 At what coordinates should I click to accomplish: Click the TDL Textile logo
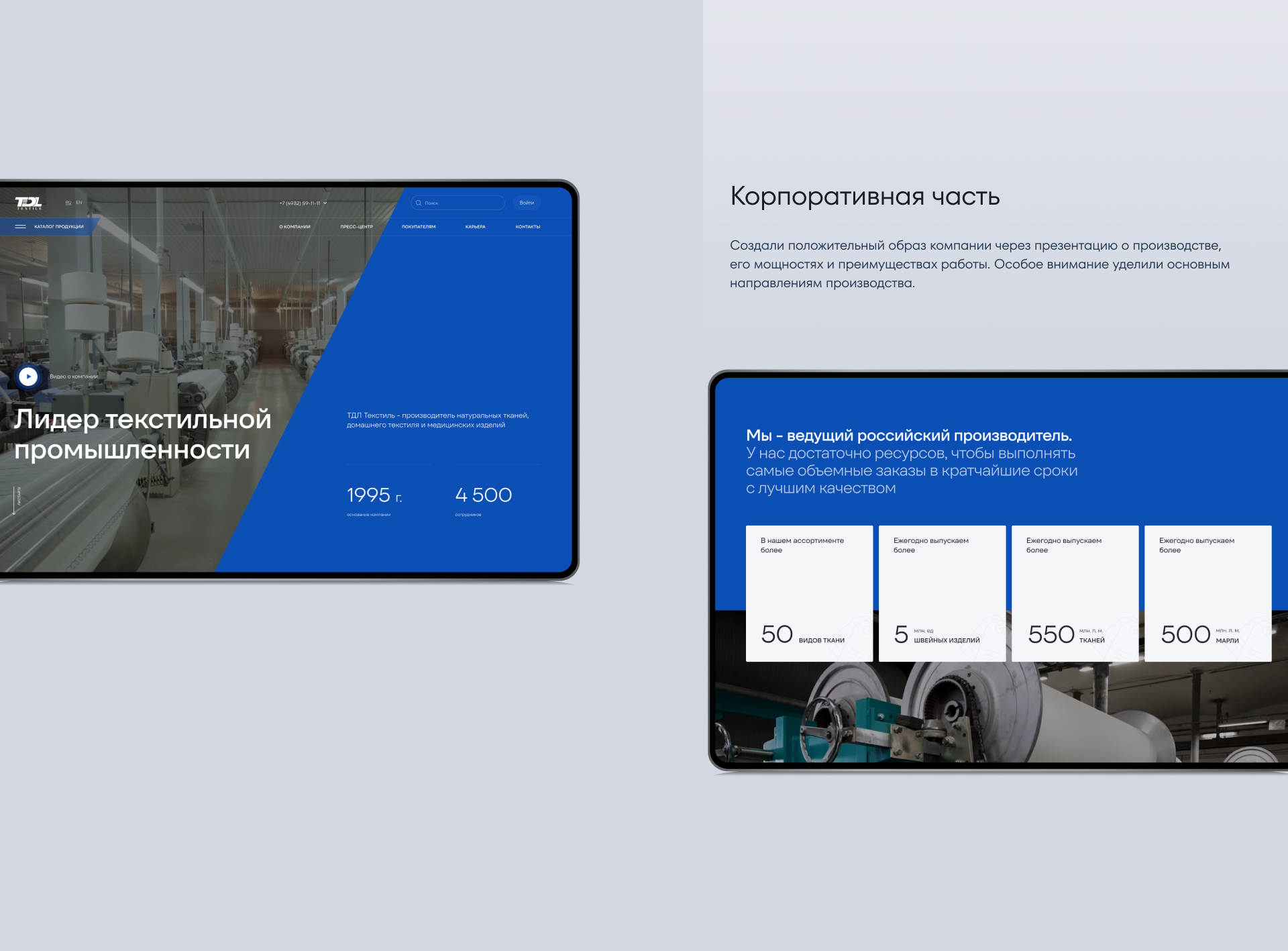click(28, 203)
